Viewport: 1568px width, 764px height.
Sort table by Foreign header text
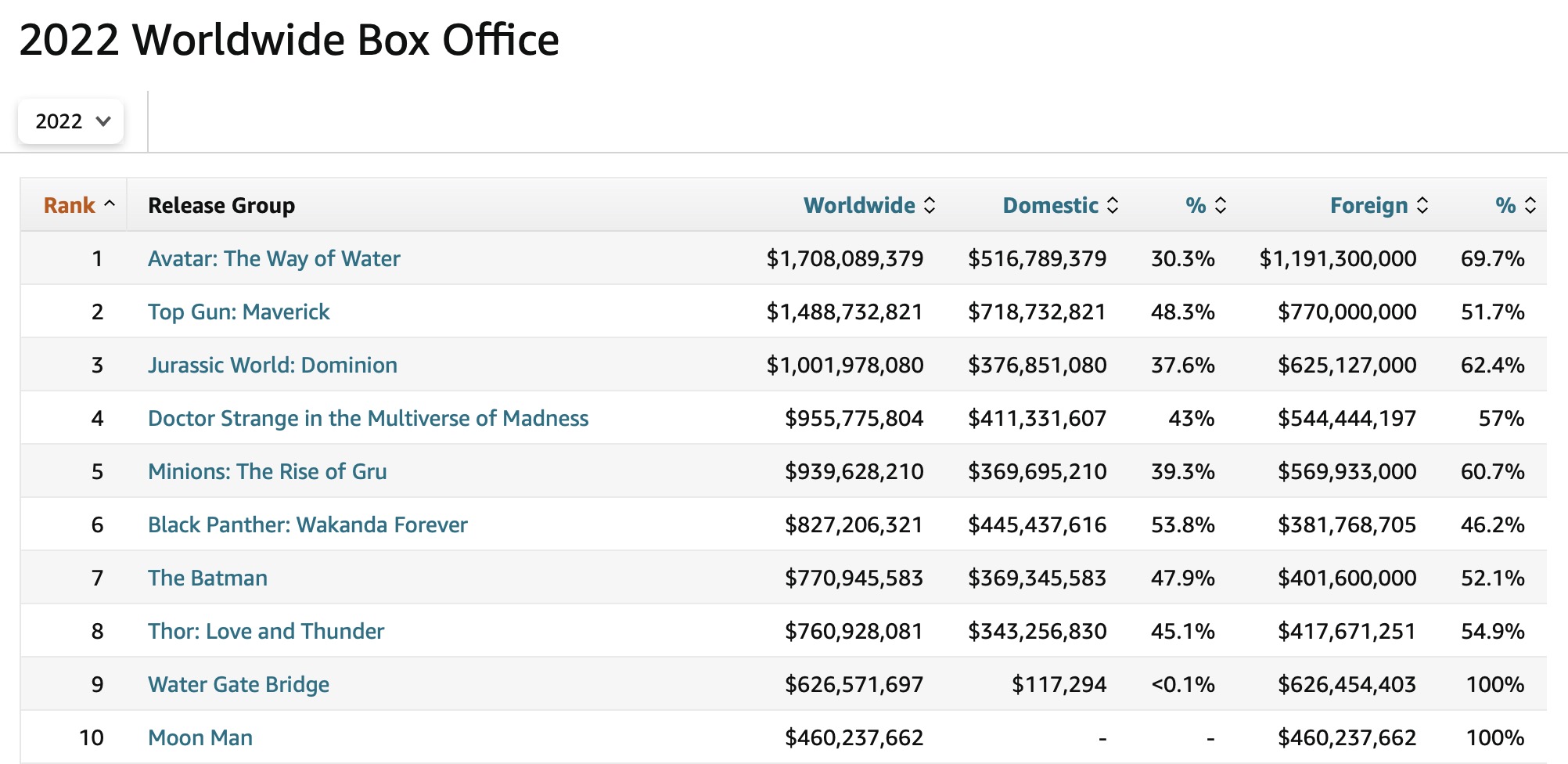point(1368,205)
